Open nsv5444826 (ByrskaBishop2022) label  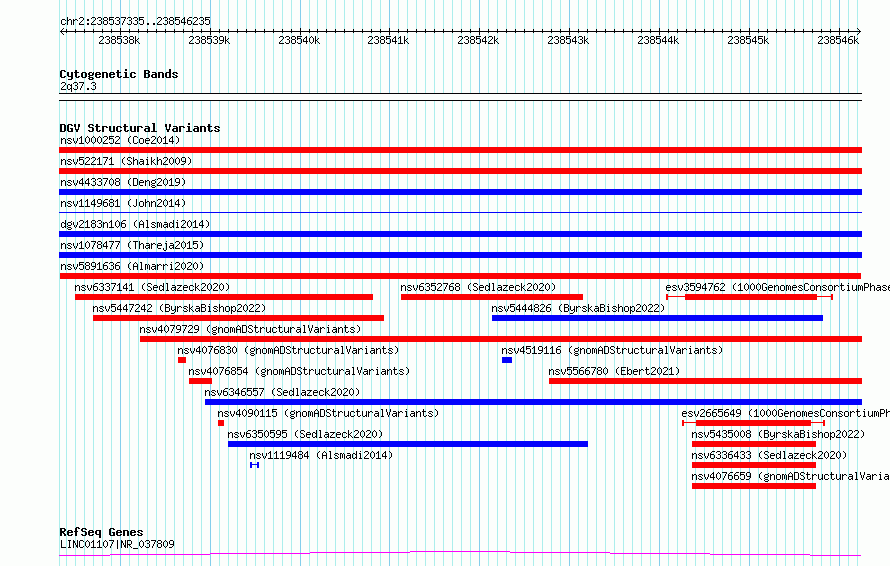coord(578,308)
